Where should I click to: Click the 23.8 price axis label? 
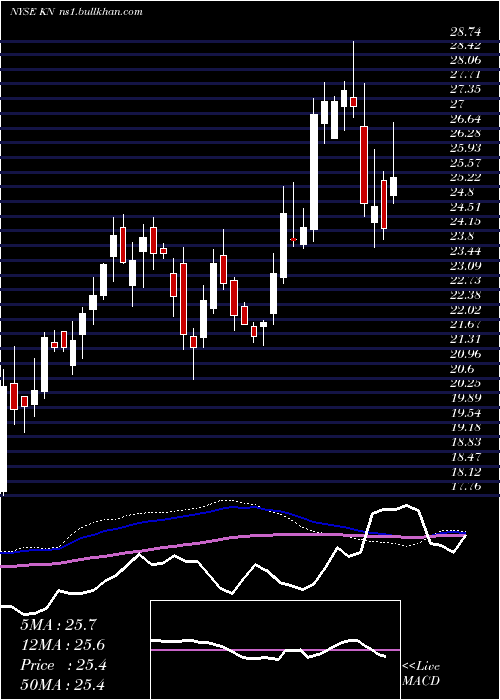point(462,236)
